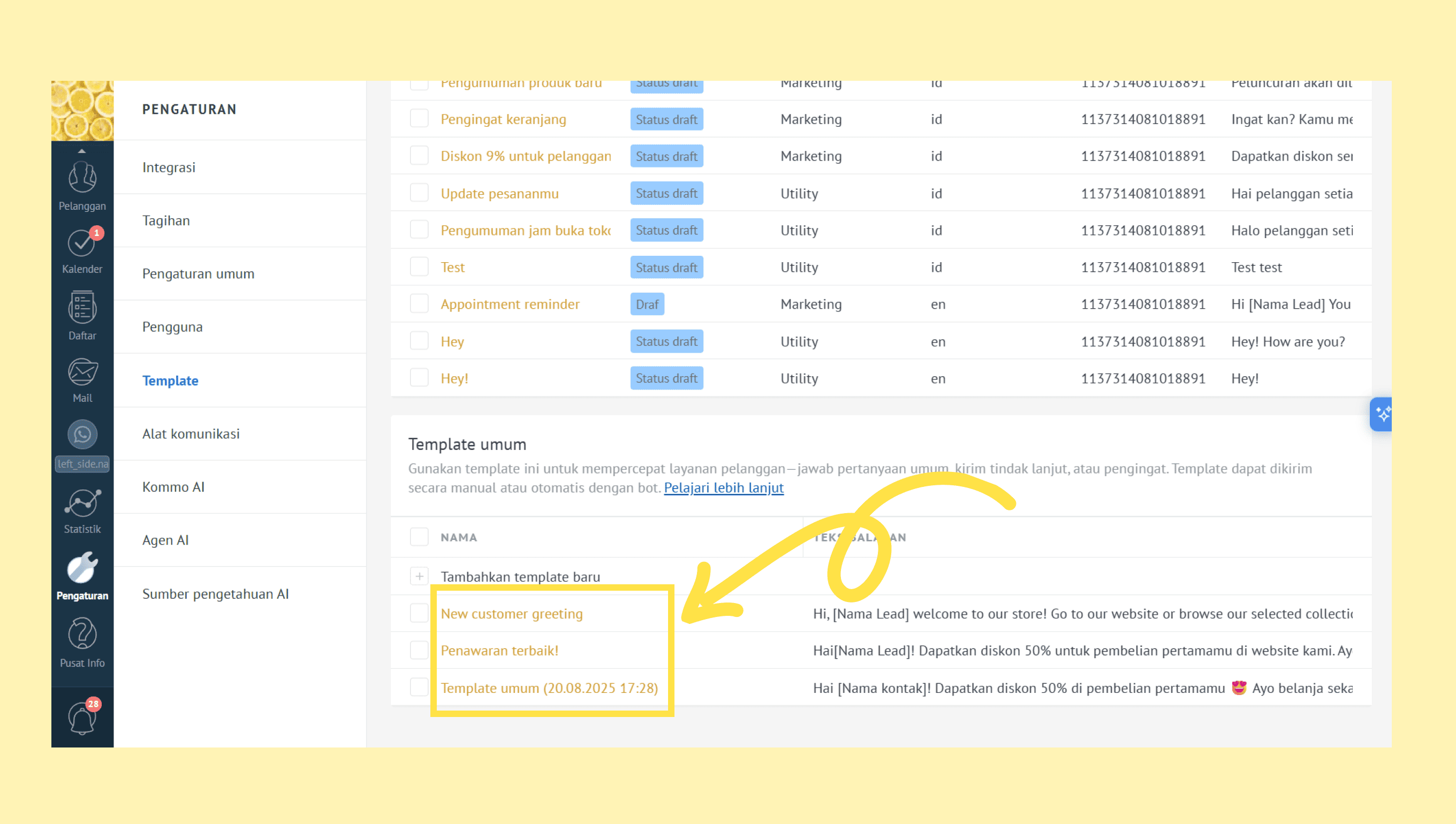Screen dimensions: 1456x824
Task: Click the Draf status badge of Appointment reminder
Action: click(647, 304)
